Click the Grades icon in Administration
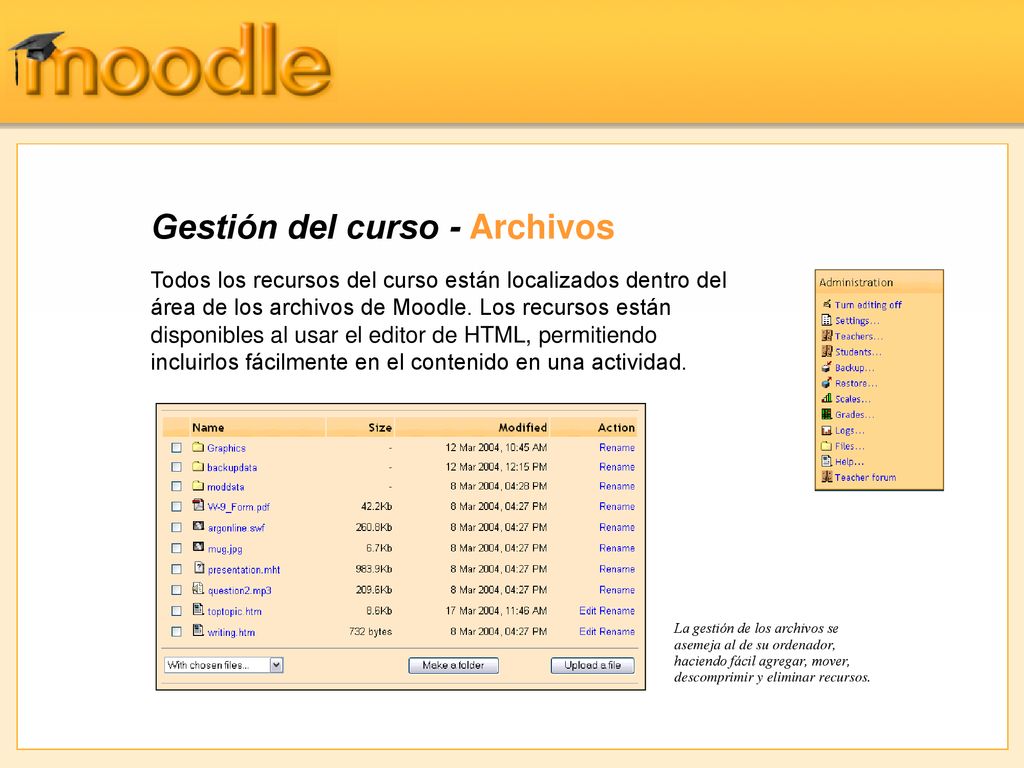1024x768 pixels. click(827, 414)
